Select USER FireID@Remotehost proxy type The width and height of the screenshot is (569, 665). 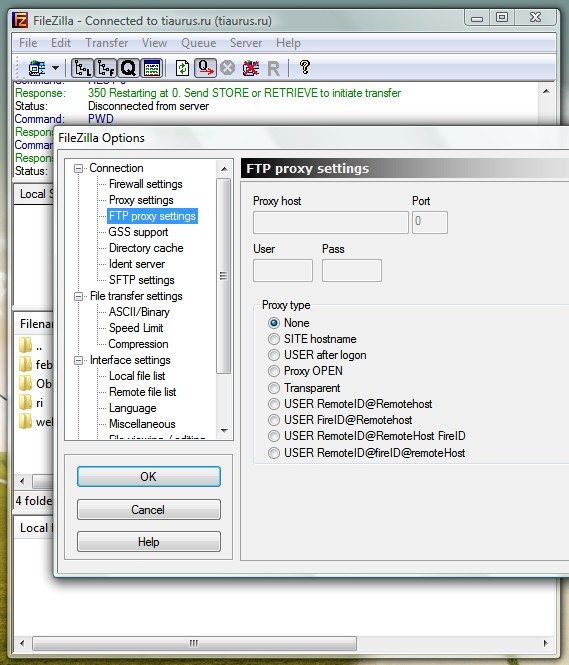(274, 420)
